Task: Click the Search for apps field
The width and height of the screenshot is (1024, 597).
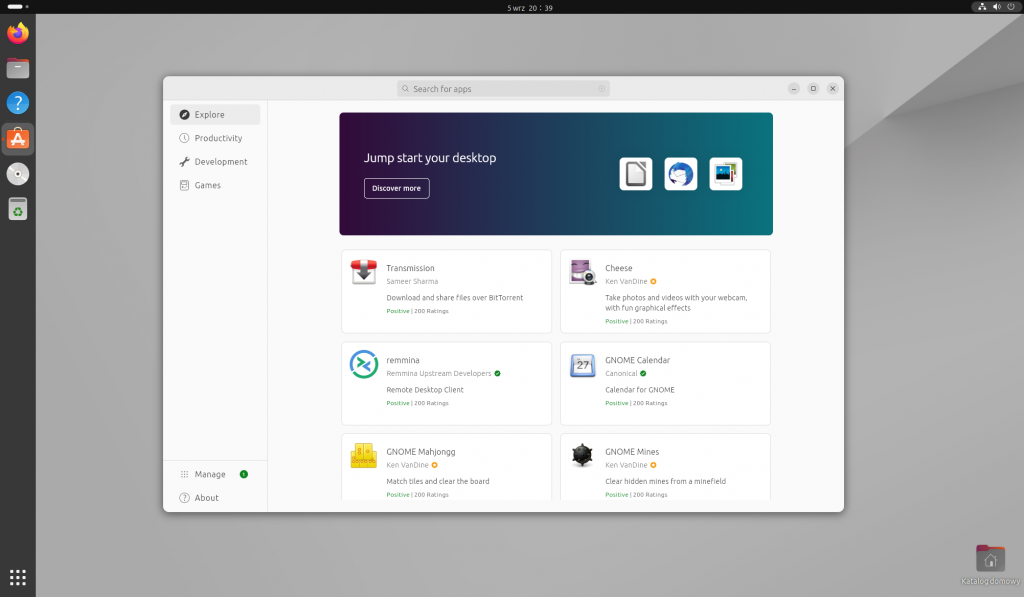Action: pyautogui.click(x=502, y=88)
